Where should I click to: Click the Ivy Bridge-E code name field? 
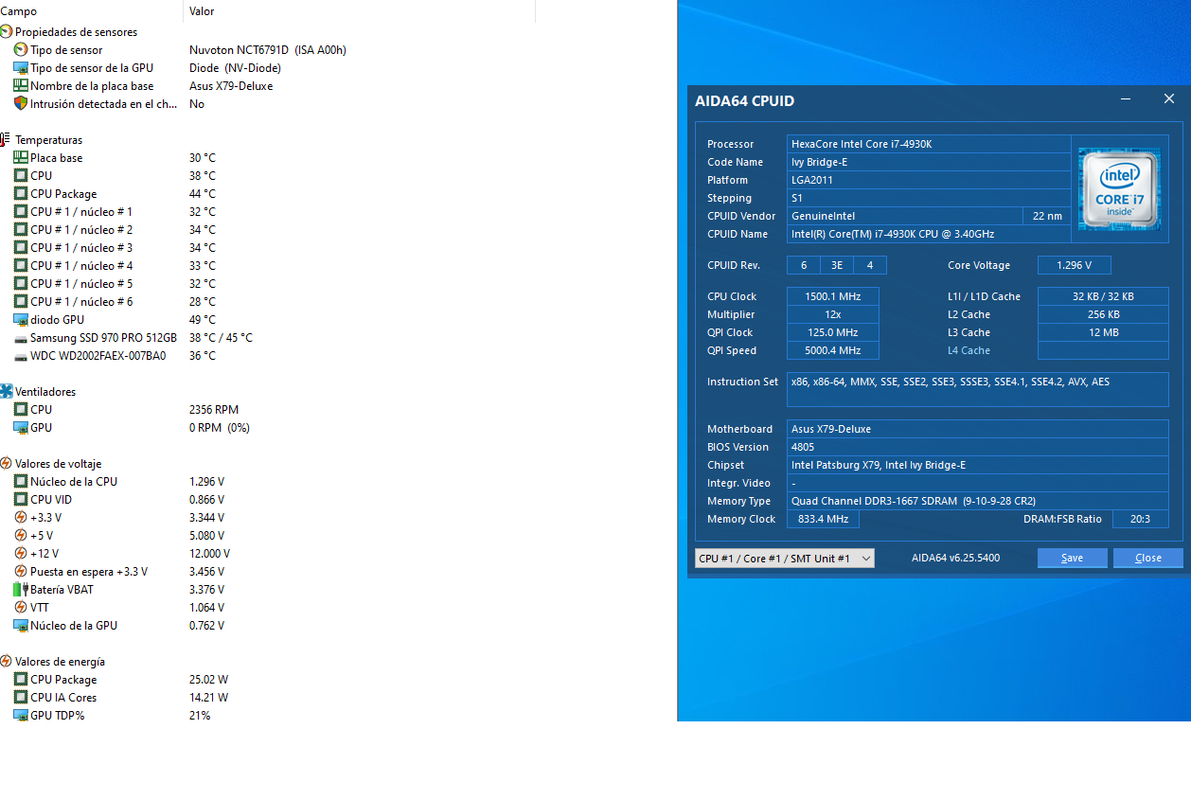(929, 162)
